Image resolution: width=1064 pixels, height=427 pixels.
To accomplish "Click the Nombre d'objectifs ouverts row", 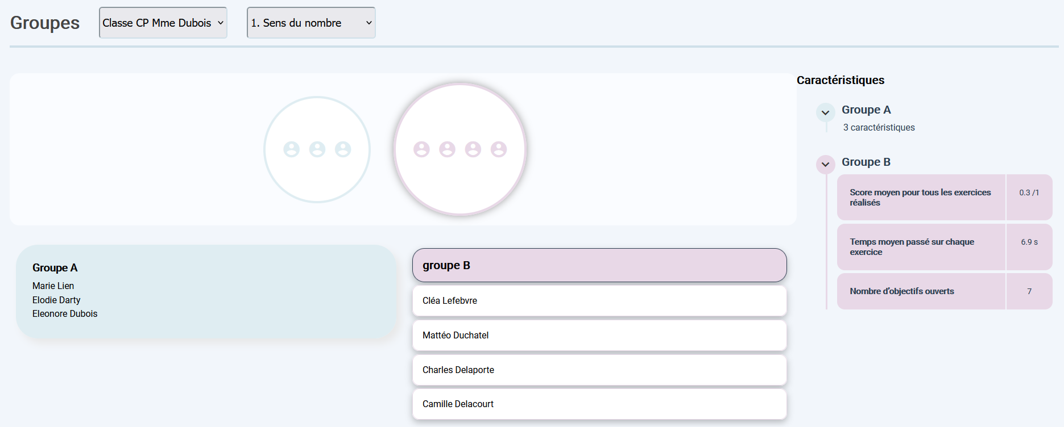I will click(943, 291).
